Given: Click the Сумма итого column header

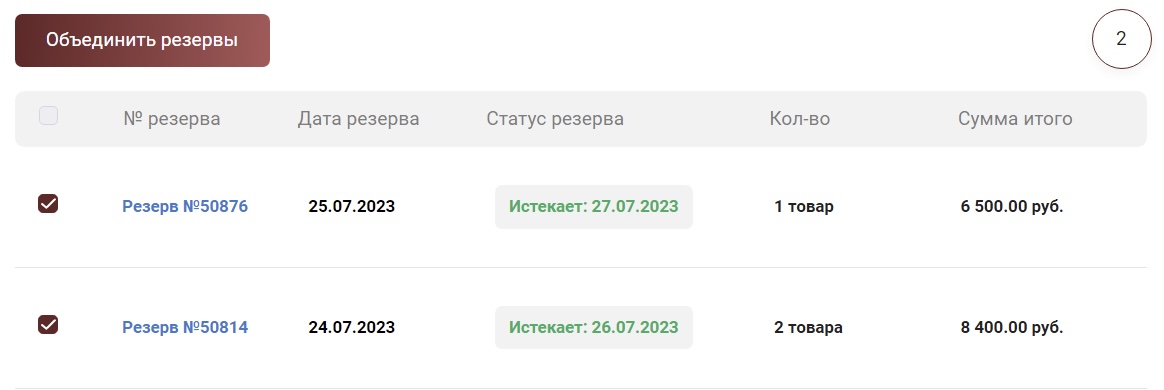Looking at the screenshot, I should click(1015, 119).
